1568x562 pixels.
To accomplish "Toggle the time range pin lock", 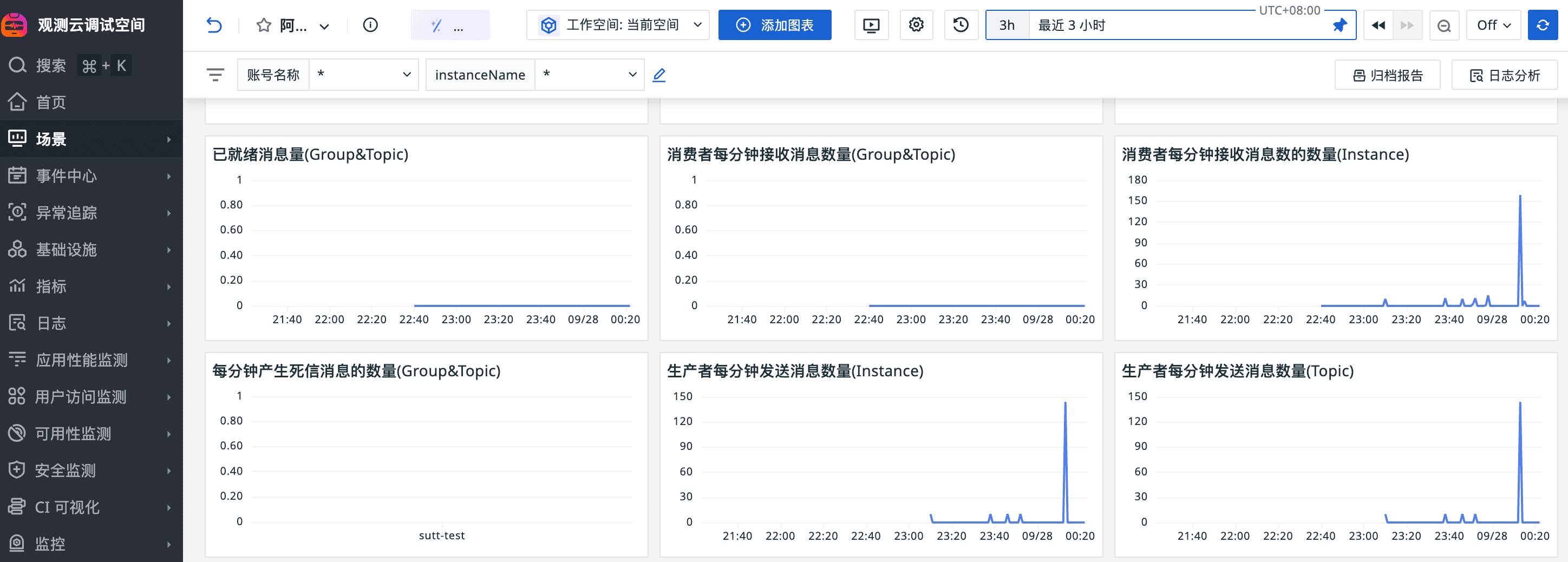I will point(1339,25).
